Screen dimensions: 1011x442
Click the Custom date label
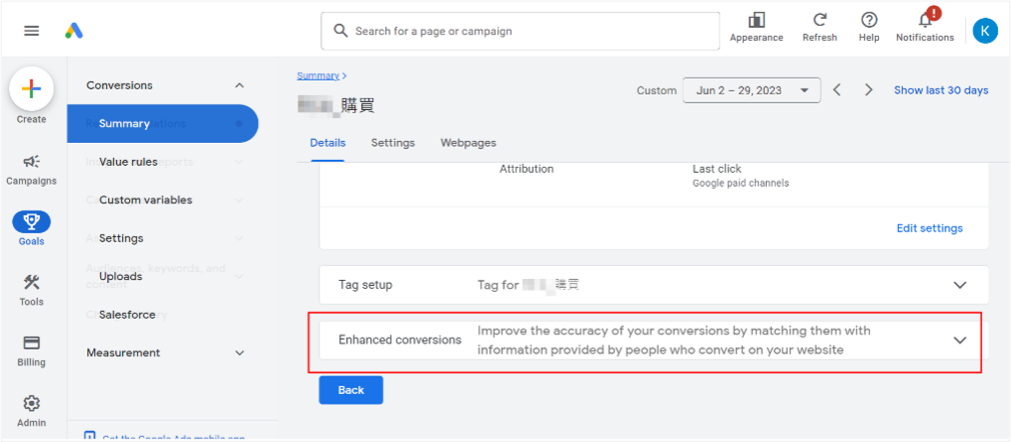[x=656, y=90]
